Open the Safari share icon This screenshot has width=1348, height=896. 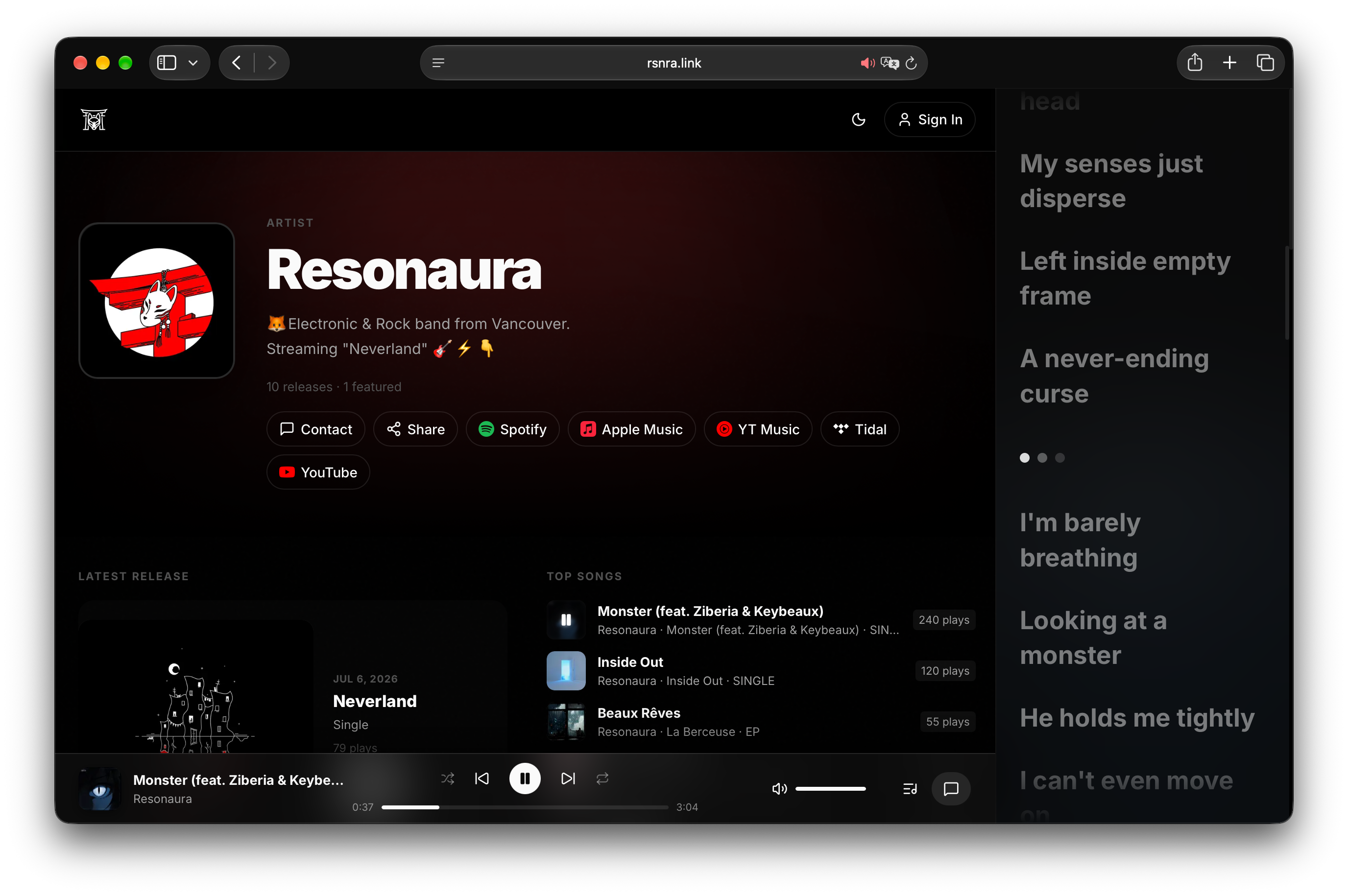tap(1194, 62)
